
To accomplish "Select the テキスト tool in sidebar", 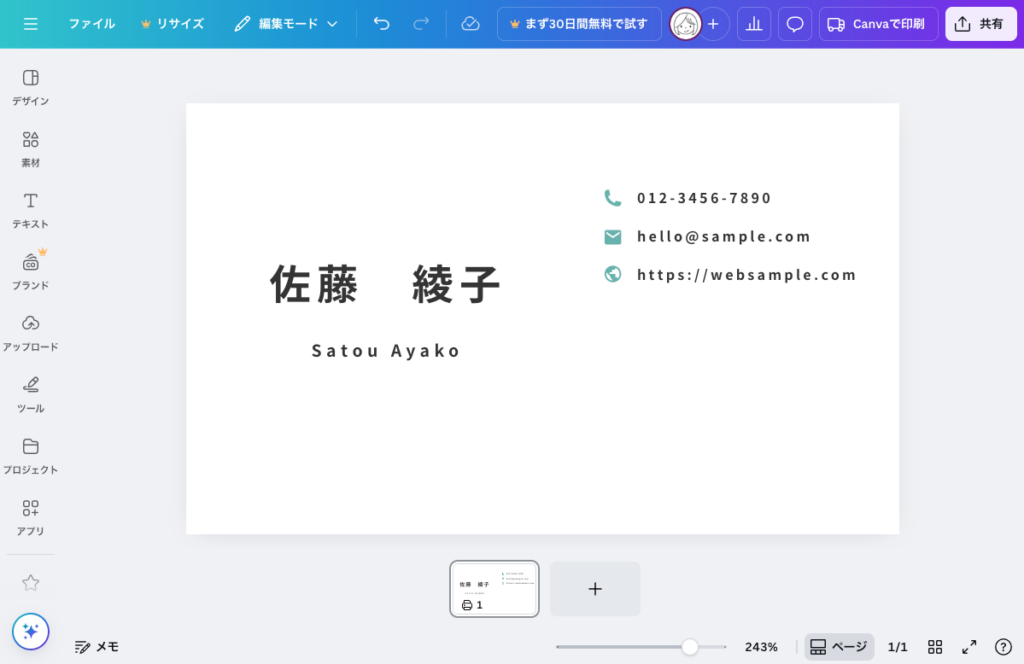I will click(x=30, y=210).
